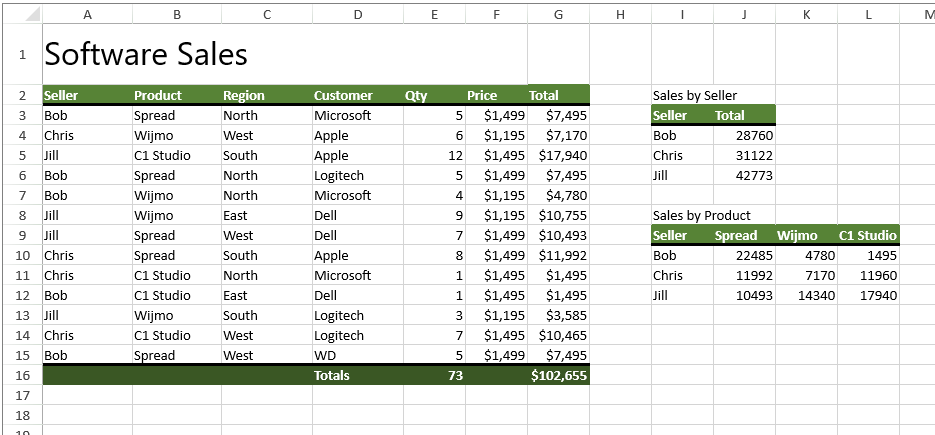Click the Customer header cell
The image size is (935, 435).
click(x=343, y=95)
